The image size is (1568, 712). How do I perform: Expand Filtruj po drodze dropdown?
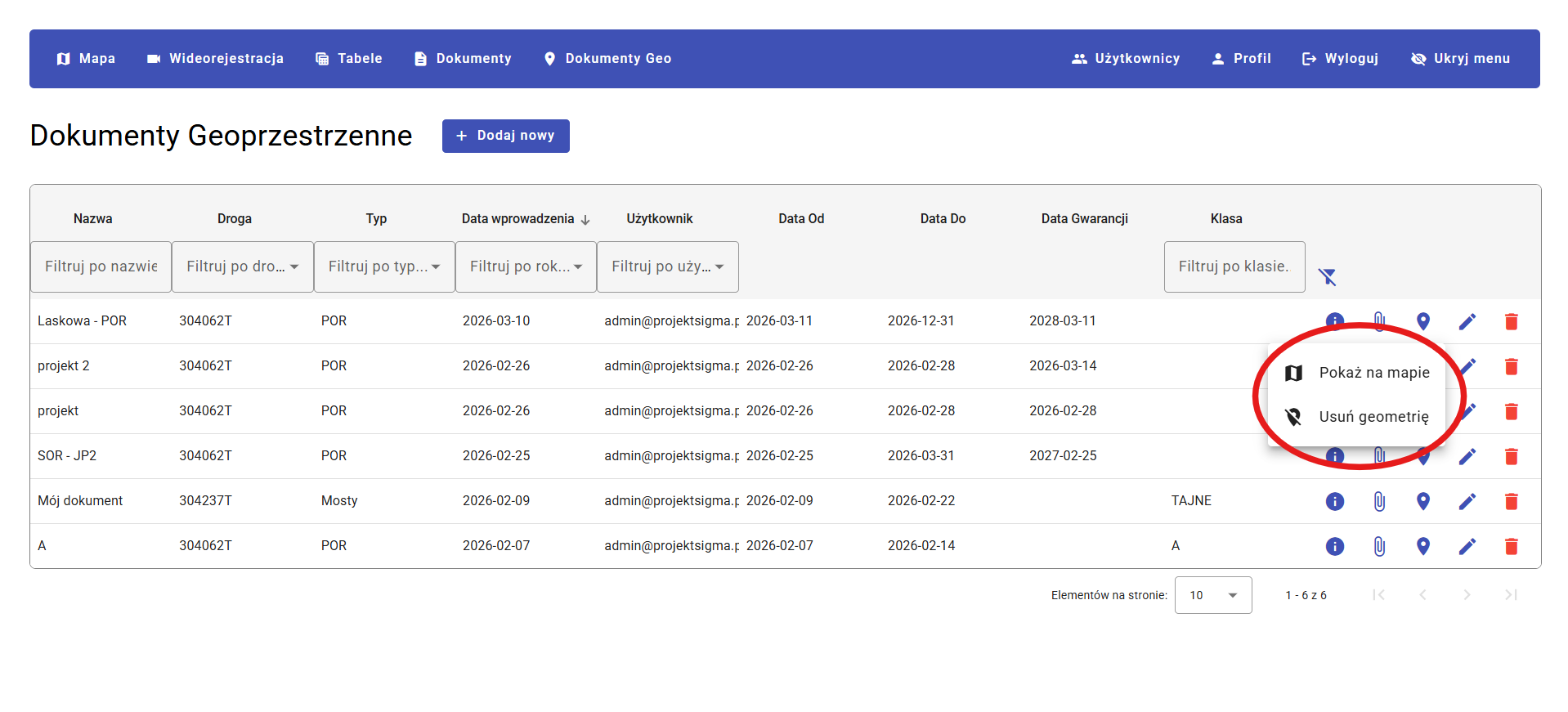point(242,266)
